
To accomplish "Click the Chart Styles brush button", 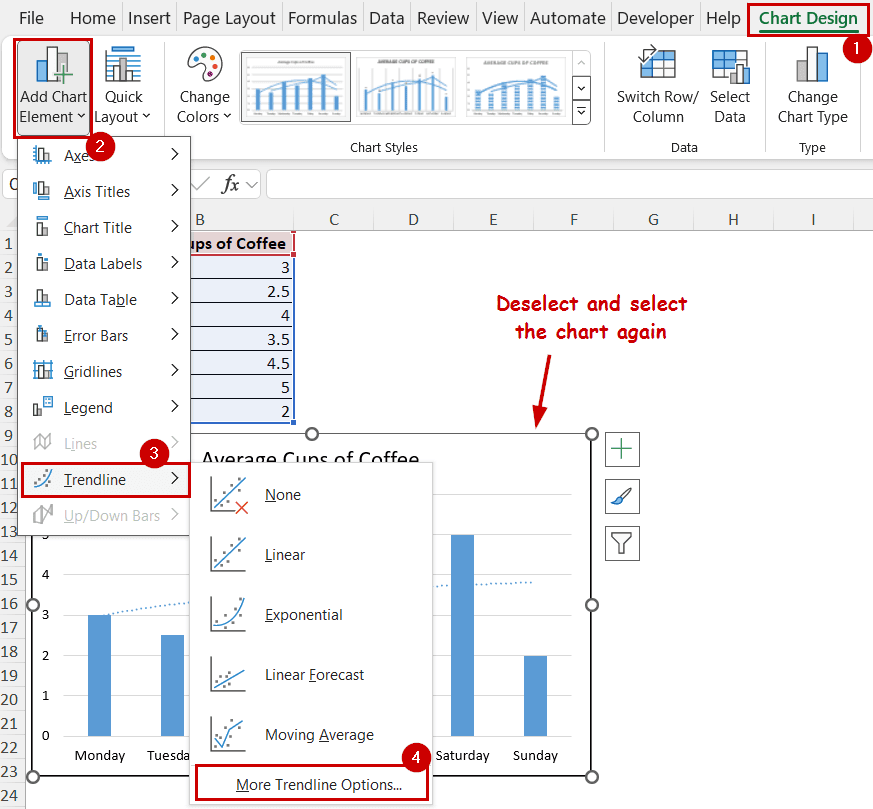I will [622, 496].
